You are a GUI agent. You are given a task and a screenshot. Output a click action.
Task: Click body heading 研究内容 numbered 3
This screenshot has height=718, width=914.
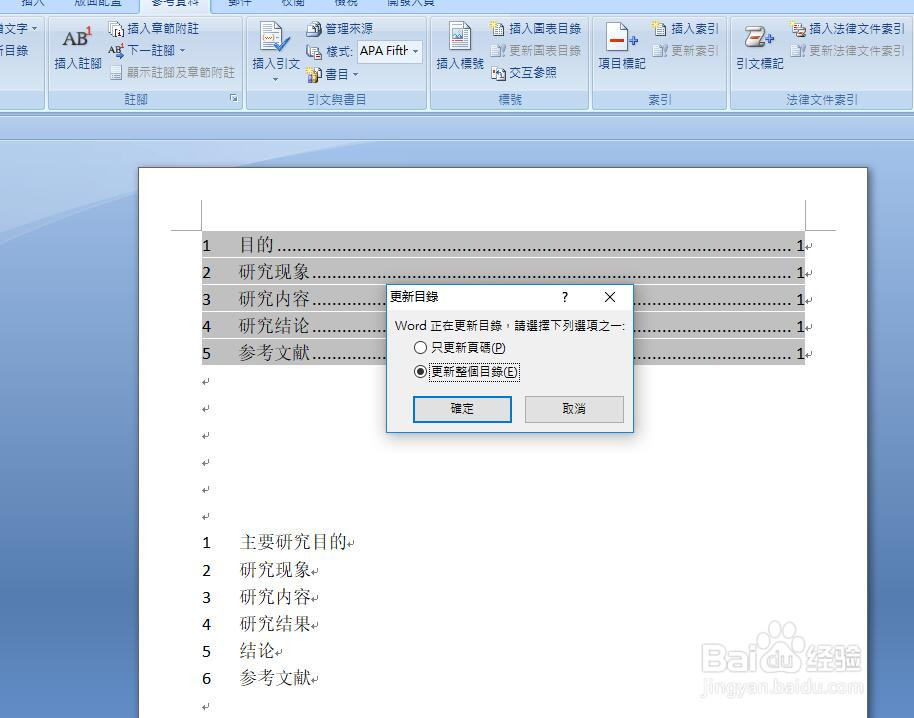tap(275, 597)
